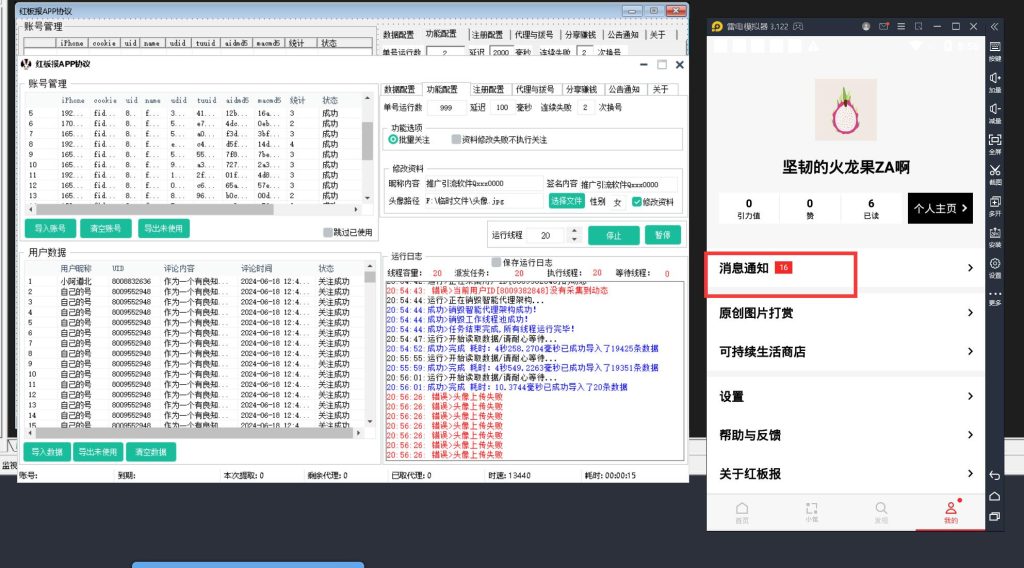Click the 选择文件 button
1024x568 pixels.
click(x=566, y=201)
